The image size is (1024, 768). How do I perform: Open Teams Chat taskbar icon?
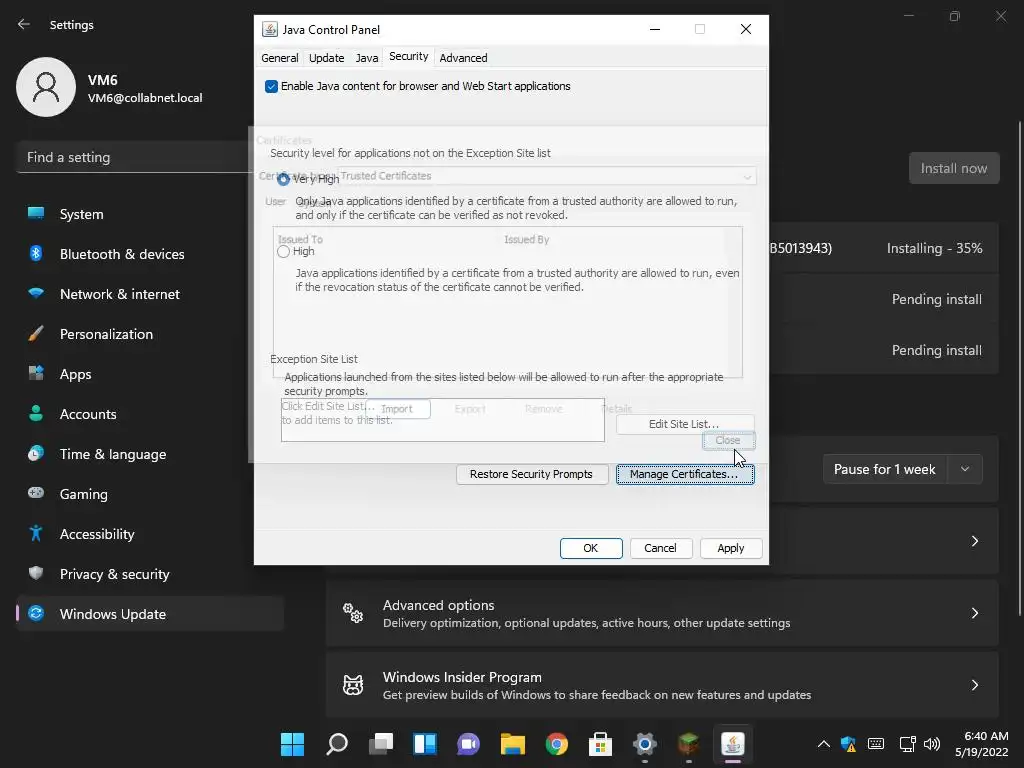tap(468, 744)
